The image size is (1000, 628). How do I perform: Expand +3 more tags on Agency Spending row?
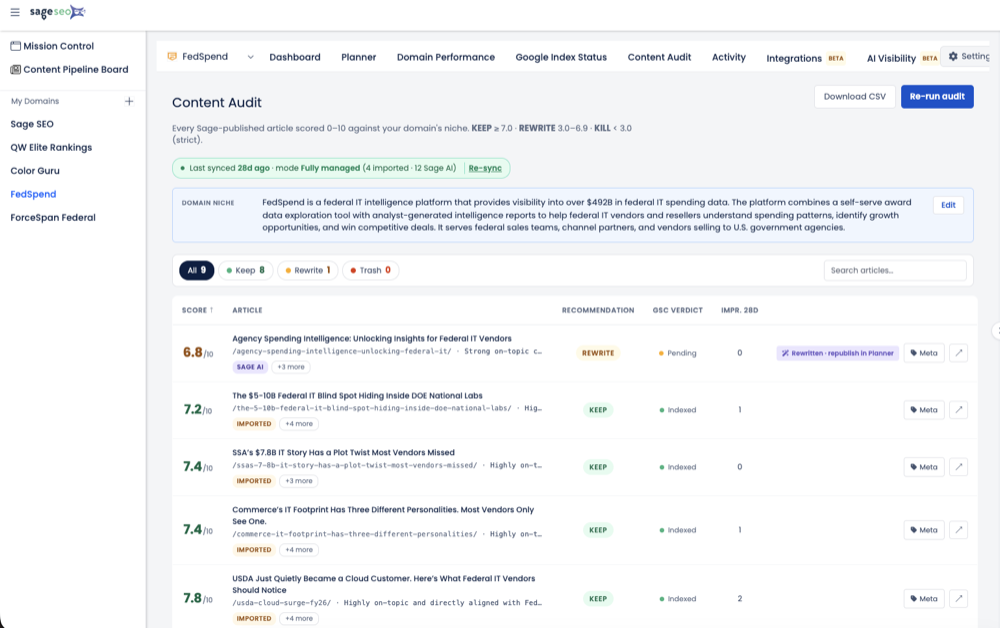point(291,367)
